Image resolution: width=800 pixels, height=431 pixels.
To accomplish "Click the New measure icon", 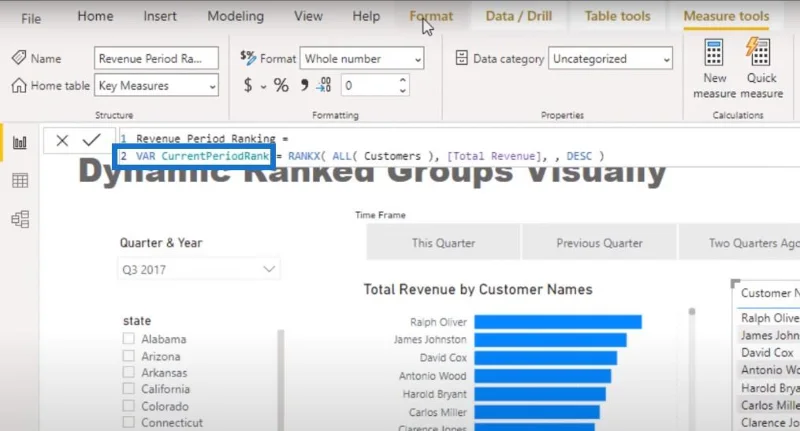I will (x=714, y=53).
